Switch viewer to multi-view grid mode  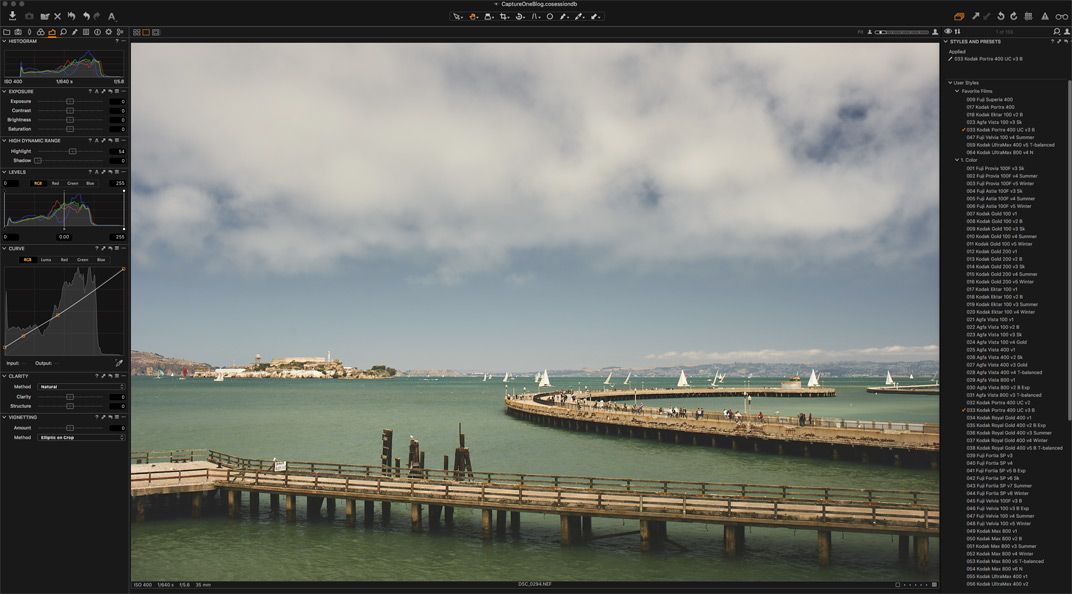tap(137, 32)
